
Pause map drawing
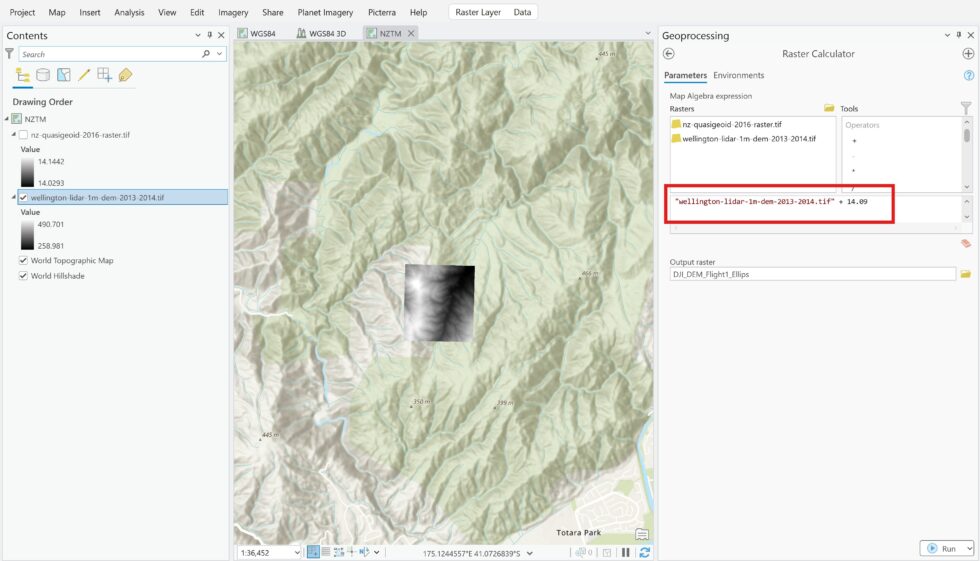pos(626,553)
